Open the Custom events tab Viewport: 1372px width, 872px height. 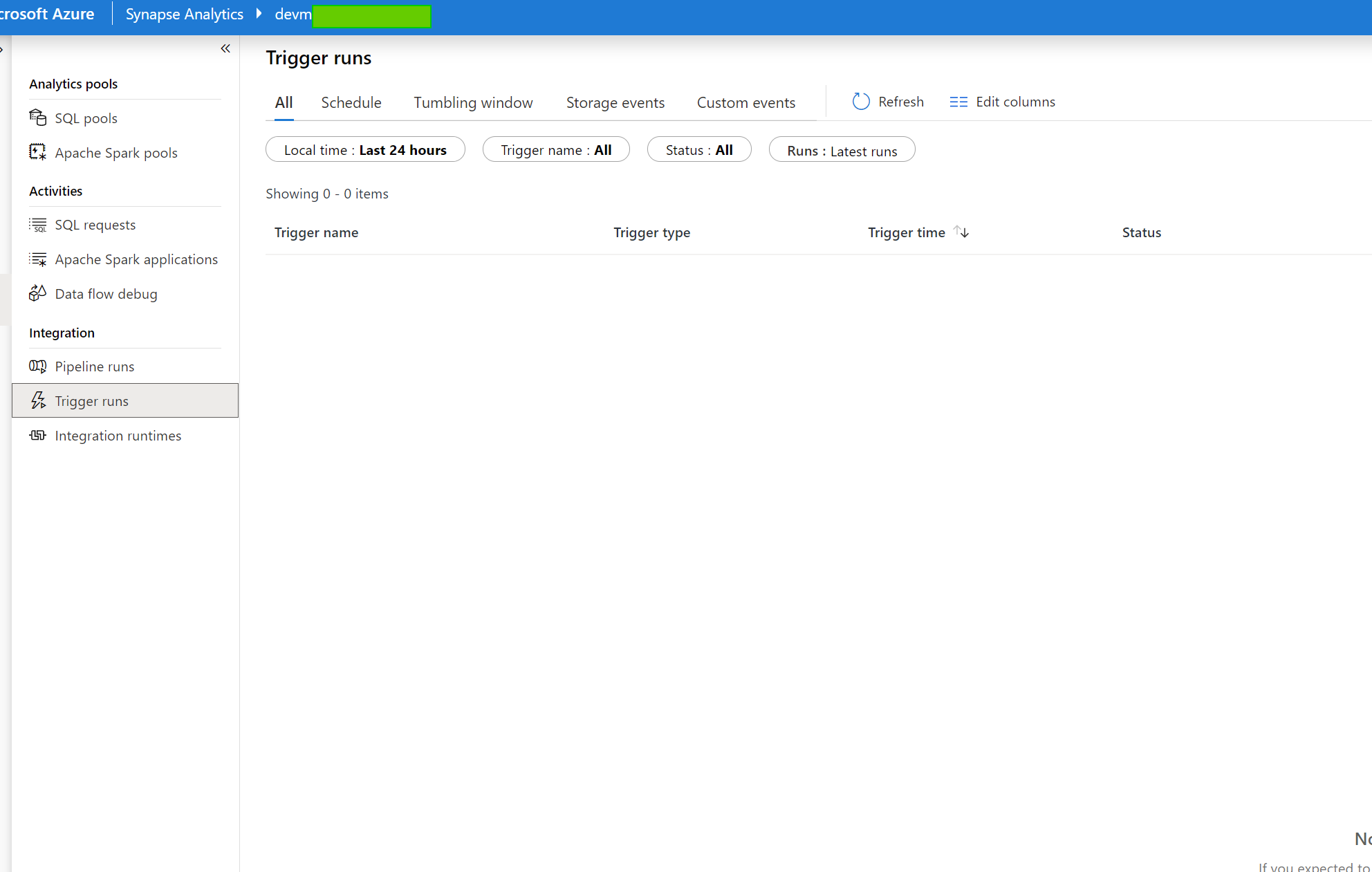pyautogui.click(x=745, y=102)
